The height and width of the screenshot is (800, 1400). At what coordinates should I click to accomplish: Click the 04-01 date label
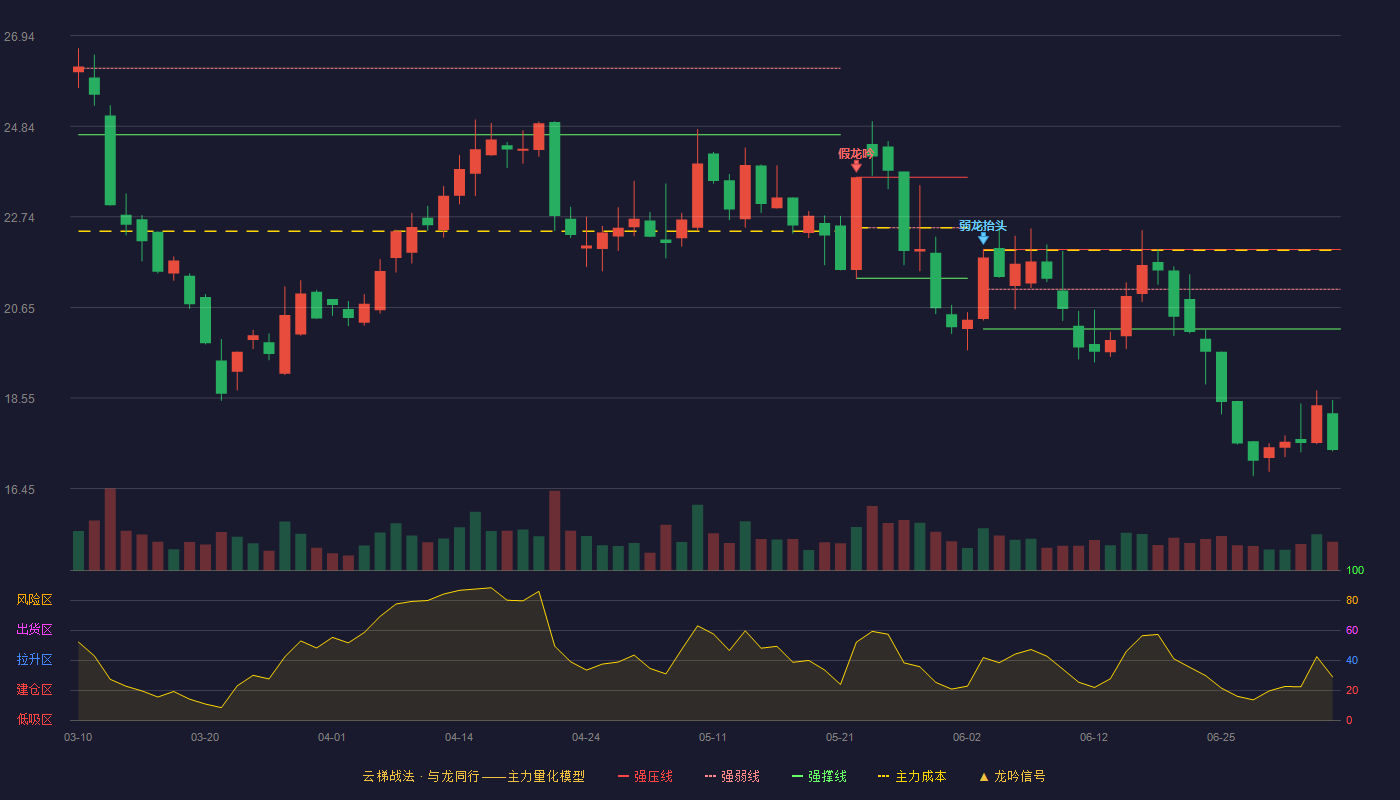332,737
